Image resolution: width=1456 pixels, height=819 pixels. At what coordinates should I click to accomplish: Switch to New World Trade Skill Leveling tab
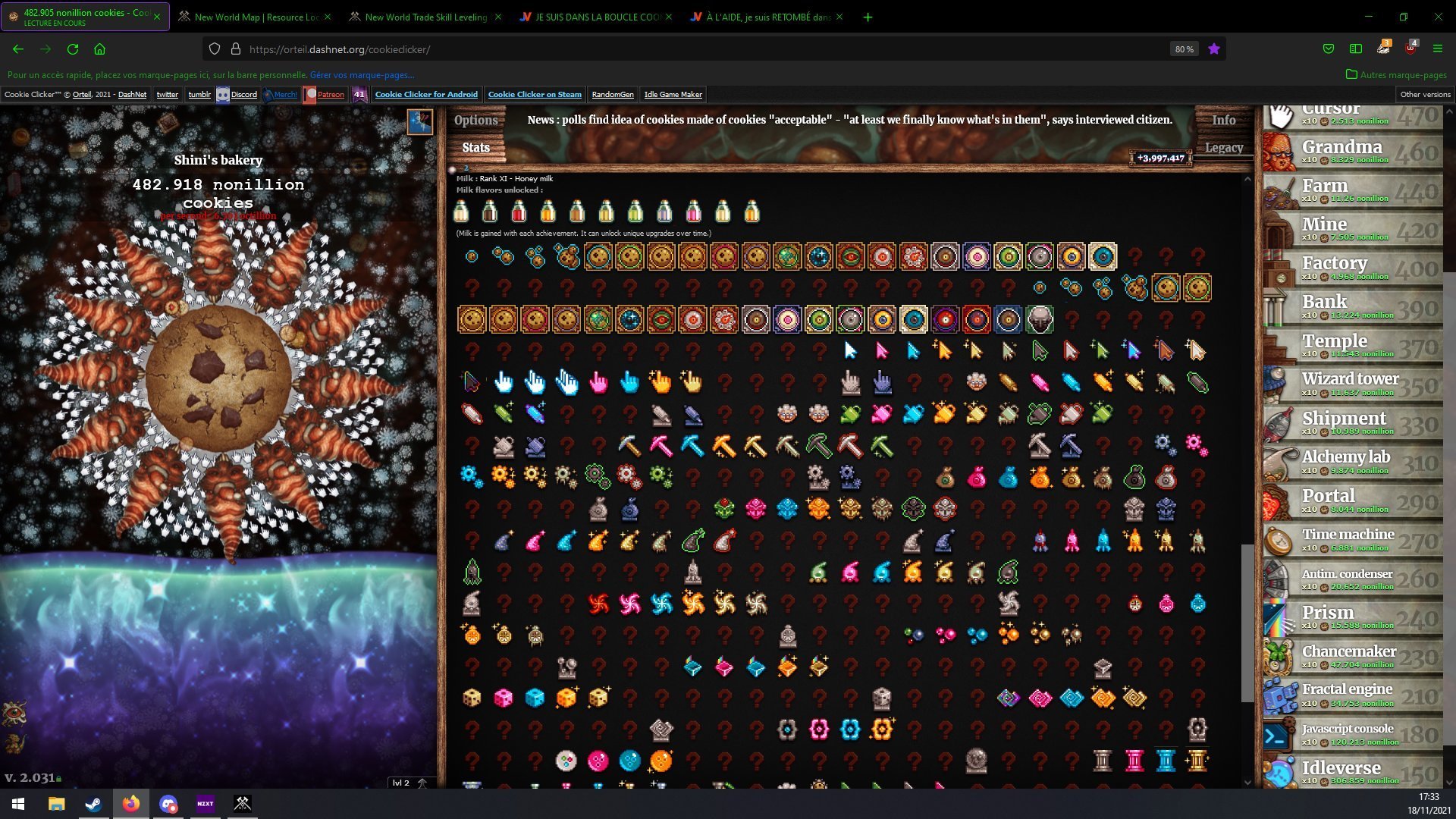[425, 17]
